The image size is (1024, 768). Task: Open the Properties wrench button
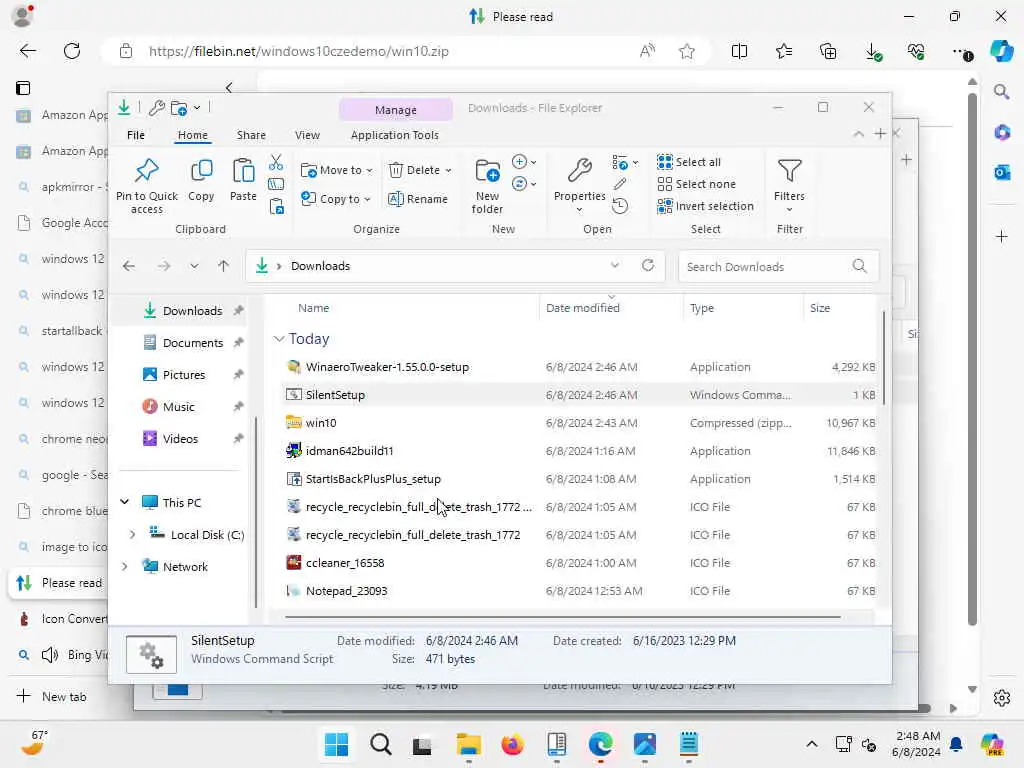tap(579, 185)
